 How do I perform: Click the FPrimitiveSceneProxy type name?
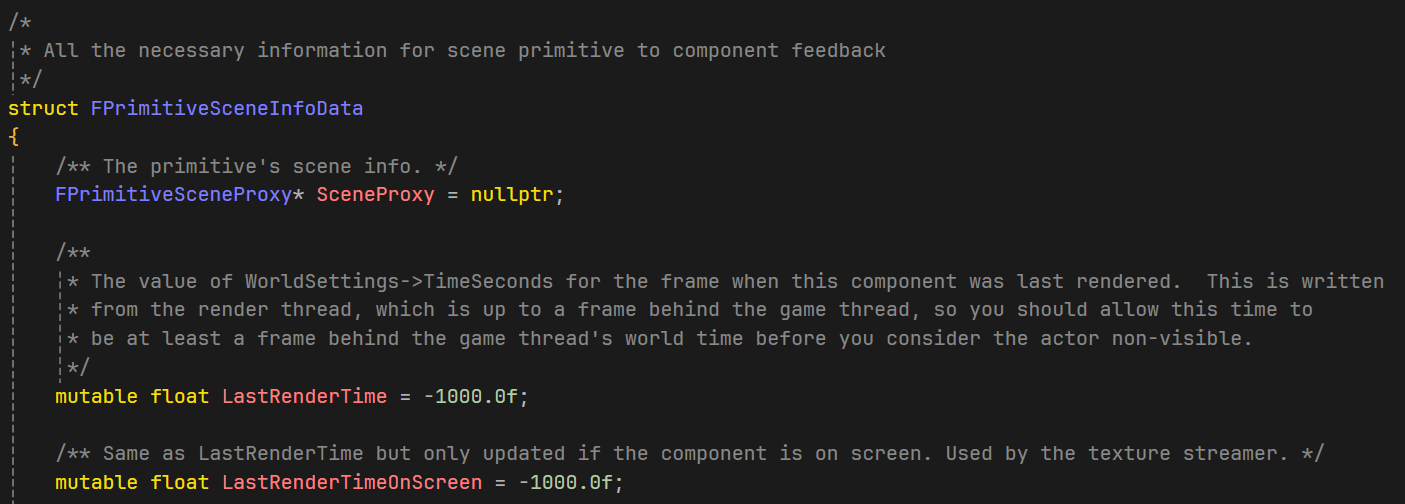pyautogui.click(x=173, y=194)
